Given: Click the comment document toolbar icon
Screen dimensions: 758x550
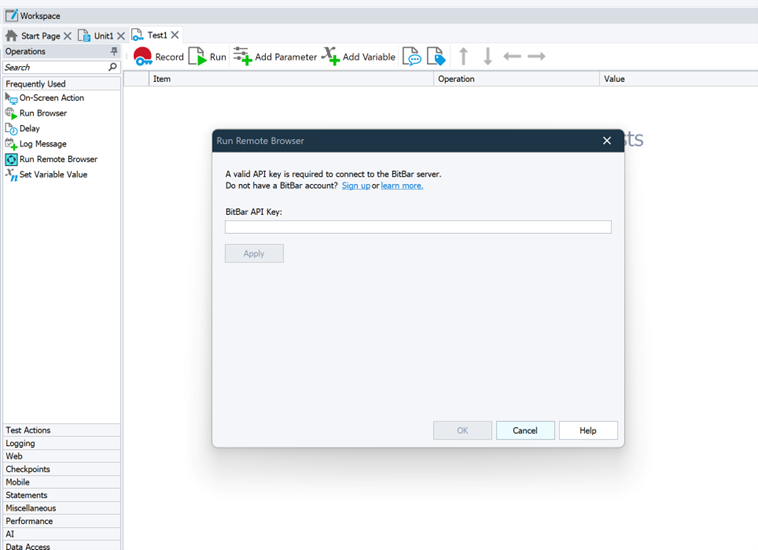Looking at the screenshot, I should (412, 56).
